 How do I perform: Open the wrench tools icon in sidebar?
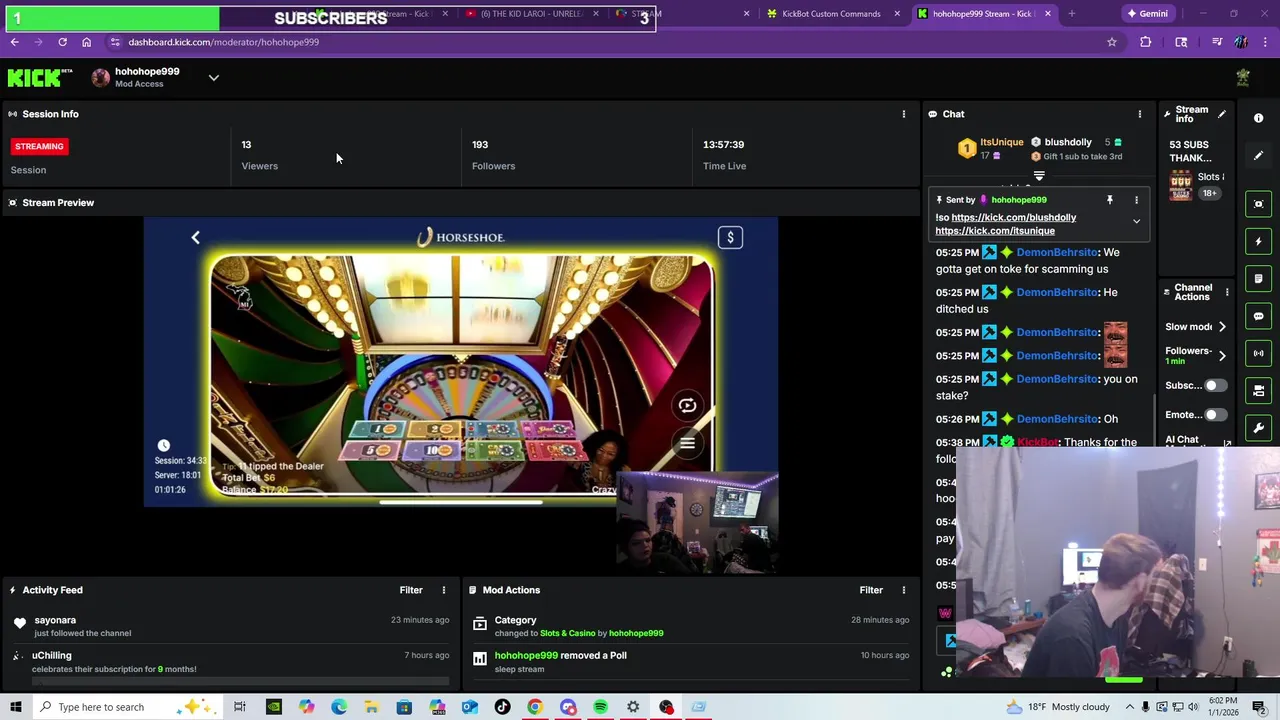[1258, 428]
